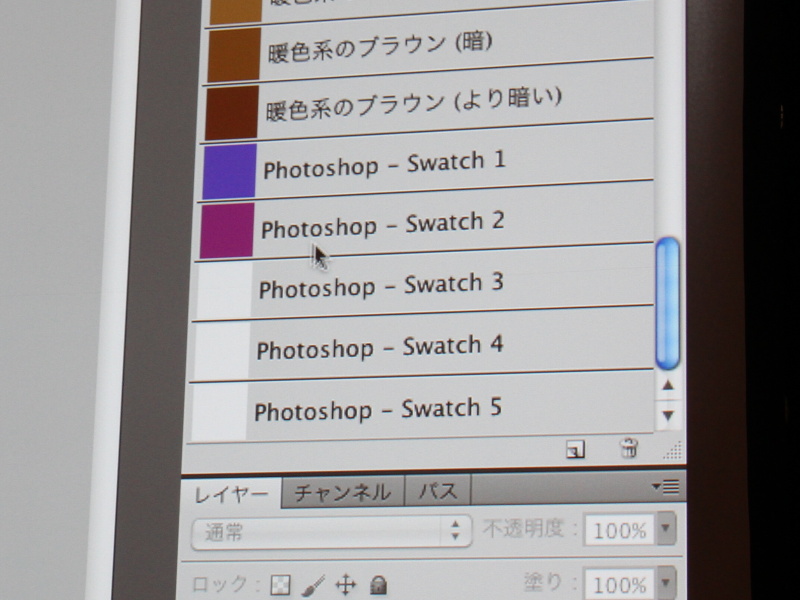Viewport: 800px width, 600px height.
Task: Delete a swatch using the trash icon
Action: [x=629, y=447]
